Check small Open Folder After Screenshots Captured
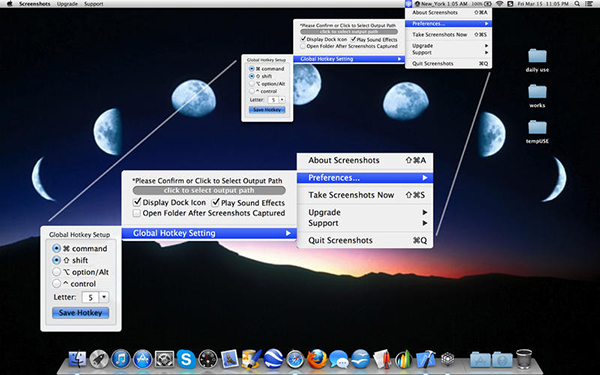This screenshot has width=600, height=375. pyautogui.click(x=303, y=46)
